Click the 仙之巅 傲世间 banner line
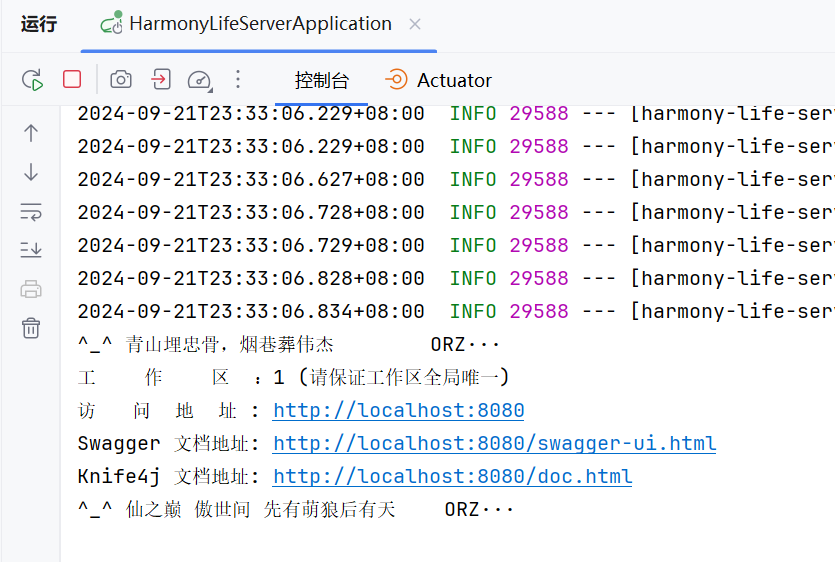Screen dimensions: 835x562 296,510
